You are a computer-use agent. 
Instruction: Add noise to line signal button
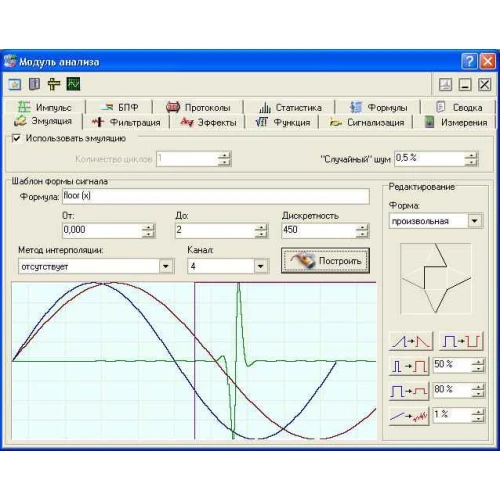[x=409, y=416]
